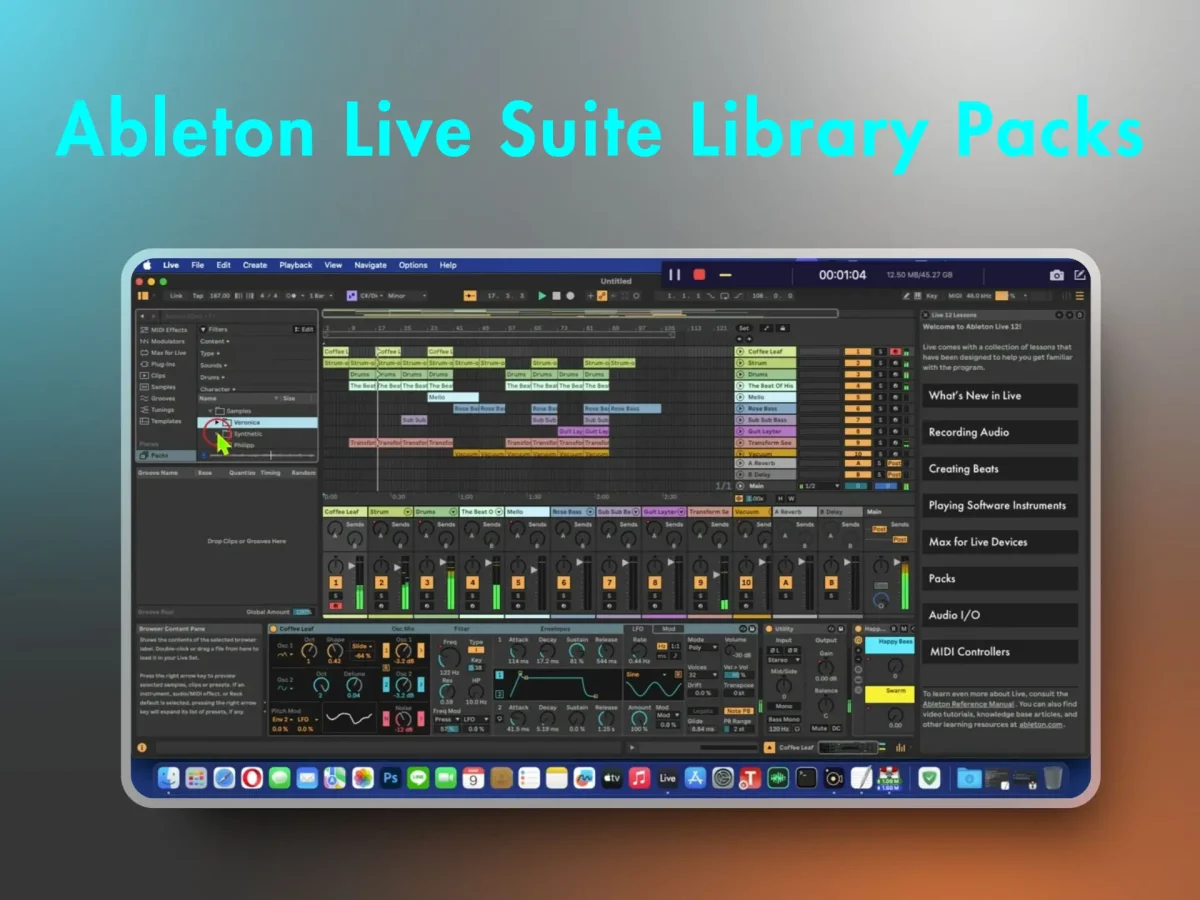Select Modulators in the browser sidebar
This screenshot has height=900, width=1200.
[x=163, y=341]
